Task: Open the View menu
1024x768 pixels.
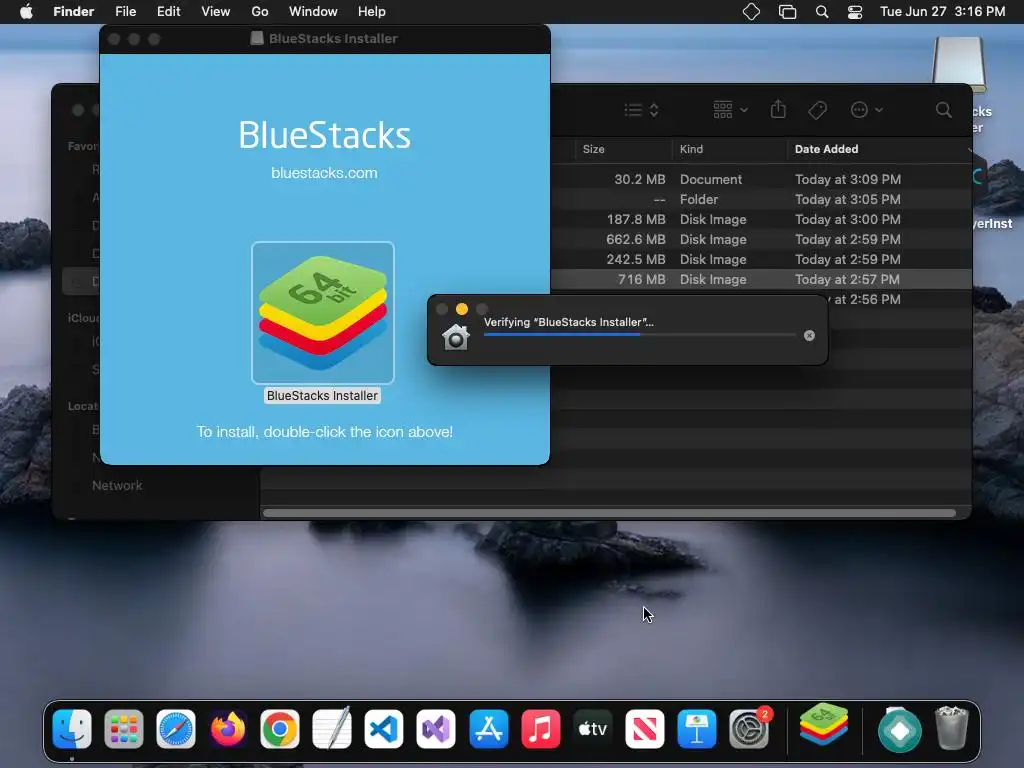Action: (x=216, y=11)
